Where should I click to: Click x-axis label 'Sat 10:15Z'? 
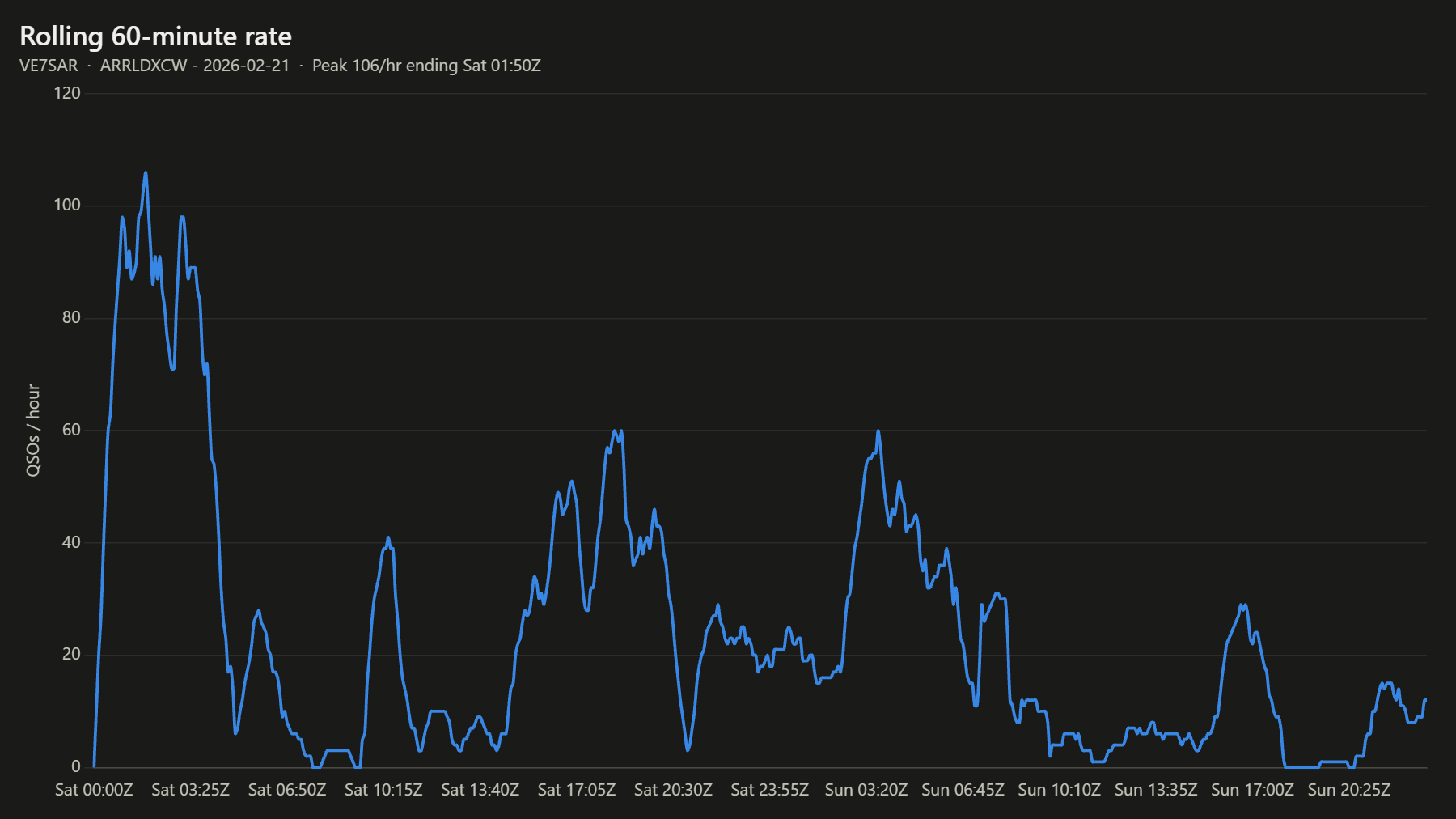383,790
